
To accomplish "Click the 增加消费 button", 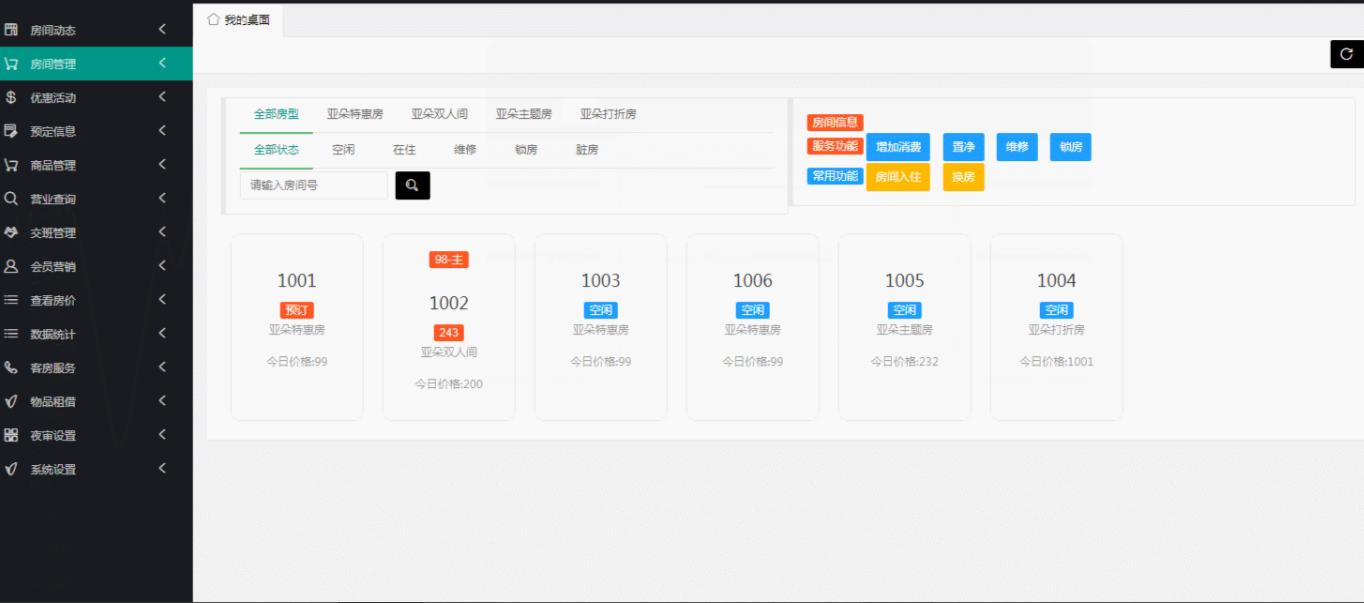I will point(898,147).
